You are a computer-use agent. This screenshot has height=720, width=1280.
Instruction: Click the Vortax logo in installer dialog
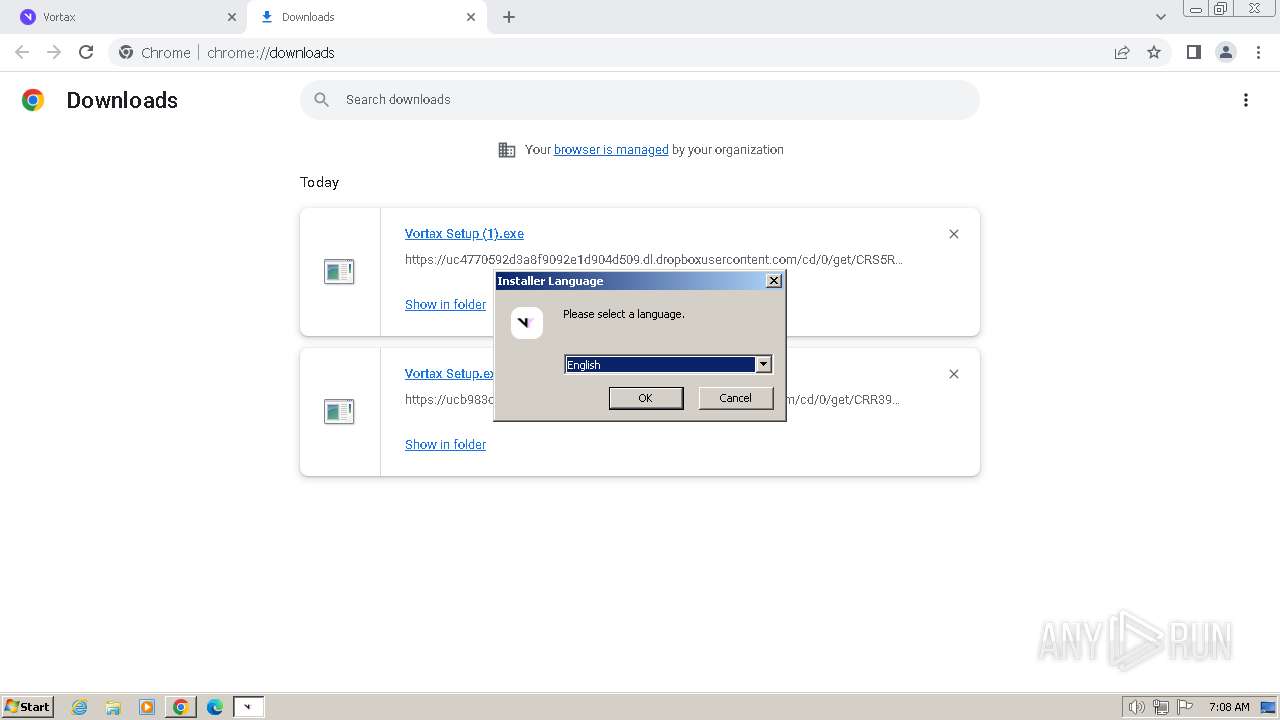[527, 323]
